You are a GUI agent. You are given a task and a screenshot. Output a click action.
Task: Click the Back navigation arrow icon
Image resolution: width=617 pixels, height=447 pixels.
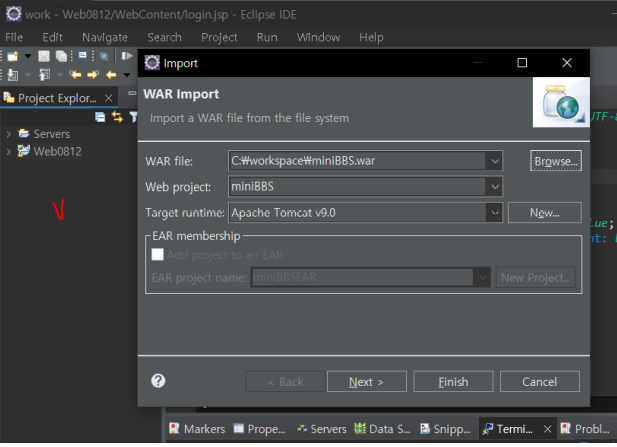[x=111, y=74]
